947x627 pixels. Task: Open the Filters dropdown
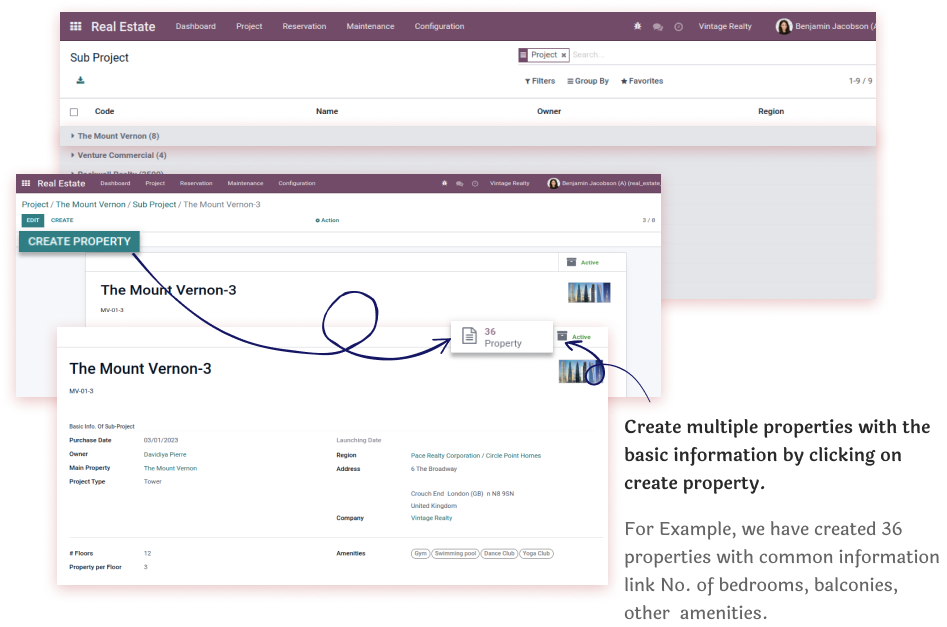pos(540,81)
